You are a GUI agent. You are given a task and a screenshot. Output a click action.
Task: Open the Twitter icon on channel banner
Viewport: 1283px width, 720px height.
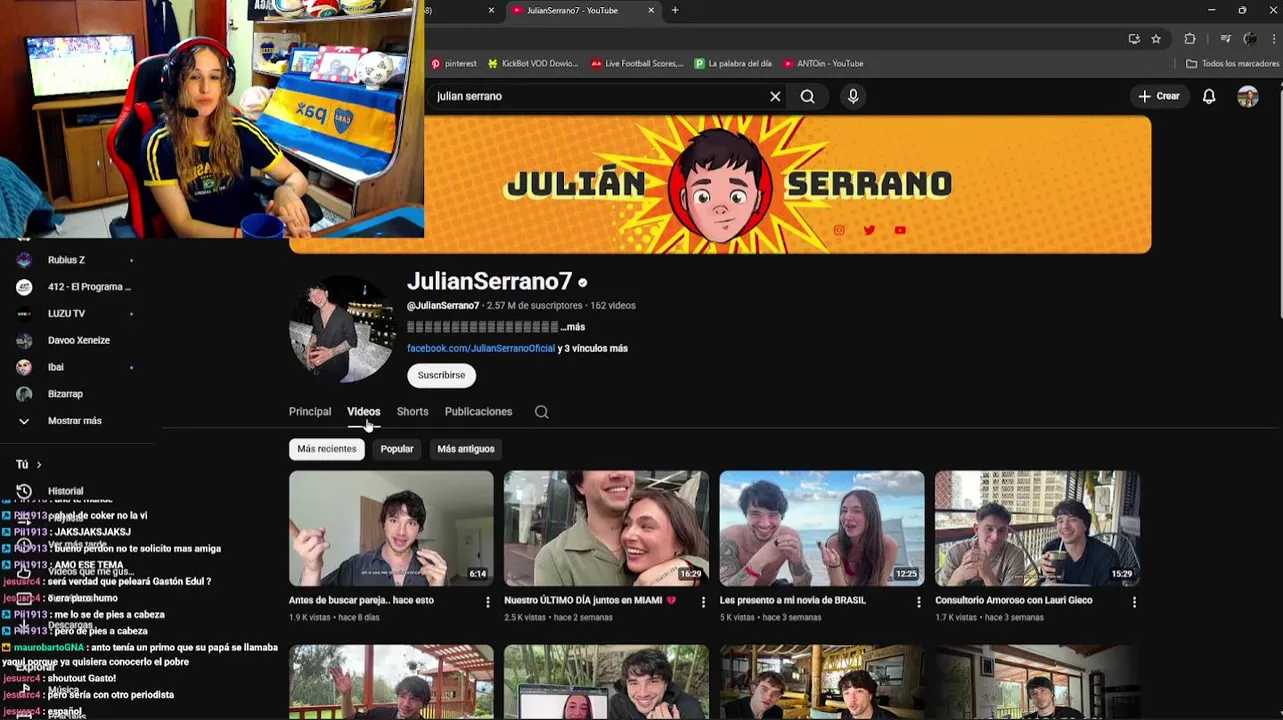coord(869,230)
